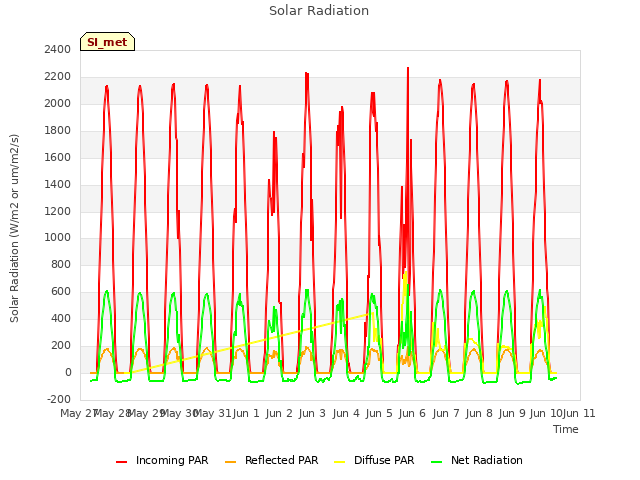Select the Net Radiation legend entry
640x480 pixels.
477,460
